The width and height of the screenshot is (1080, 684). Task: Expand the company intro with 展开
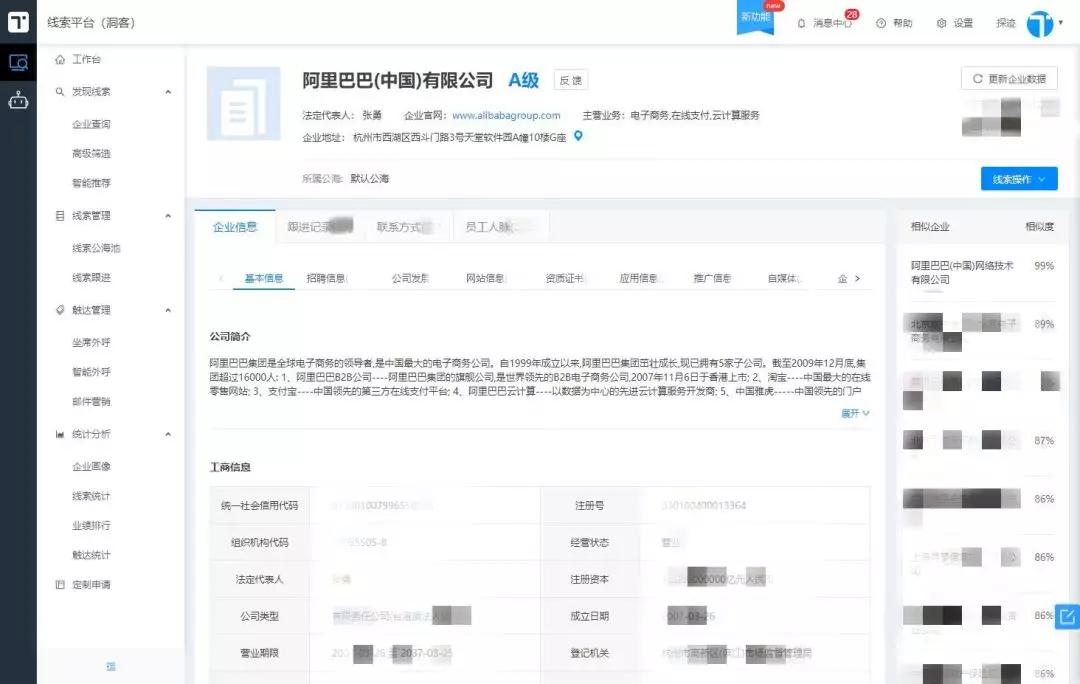click(854, 413)
